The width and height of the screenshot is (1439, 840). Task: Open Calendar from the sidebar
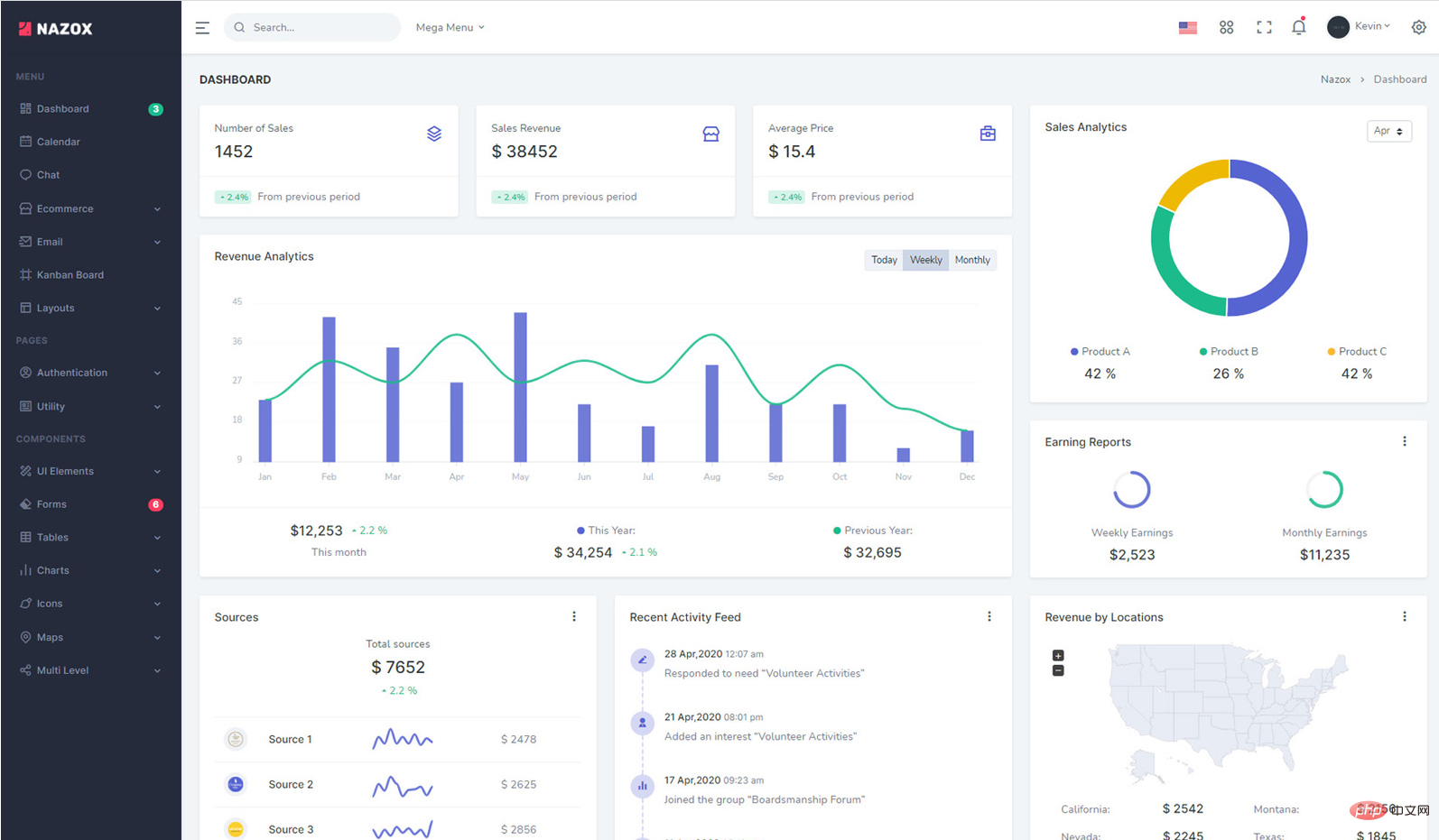58,142
